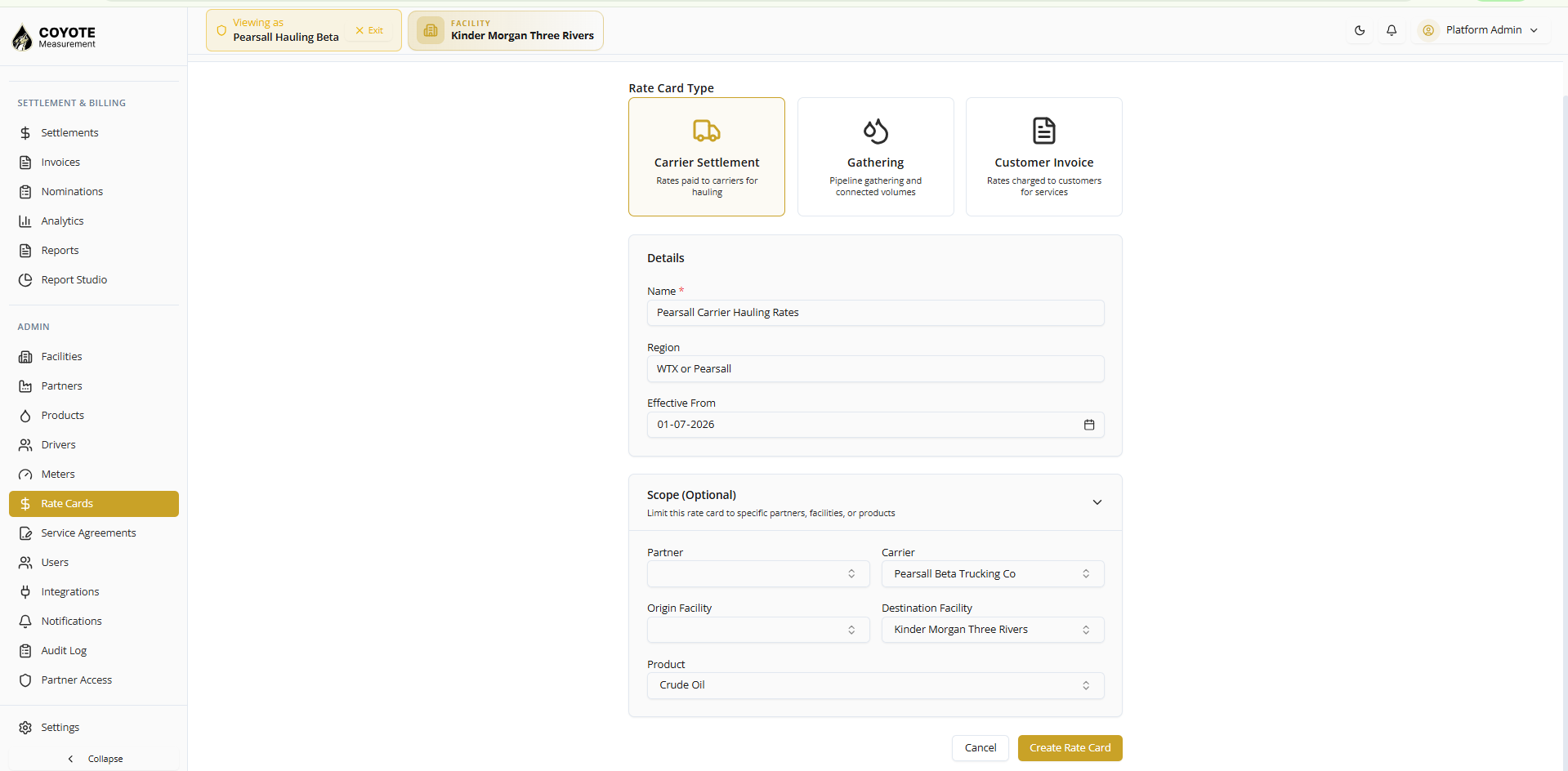Select the Carrier Settlement truck icon
Screen dimensions: 1568x771
coord(707,131)
